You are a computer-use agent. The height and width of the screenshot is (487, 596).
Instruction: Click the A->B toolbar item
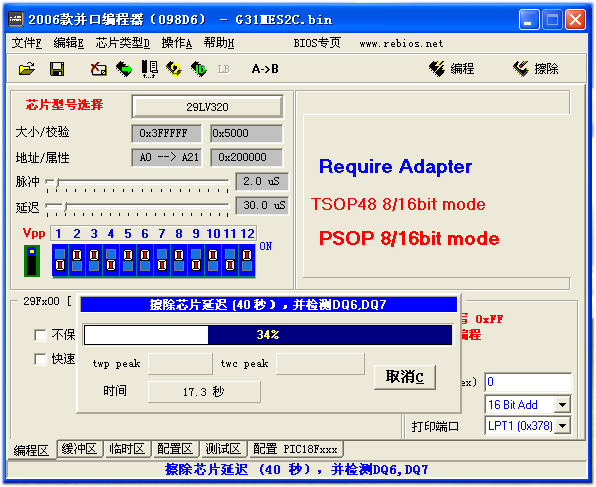point(265,69)
